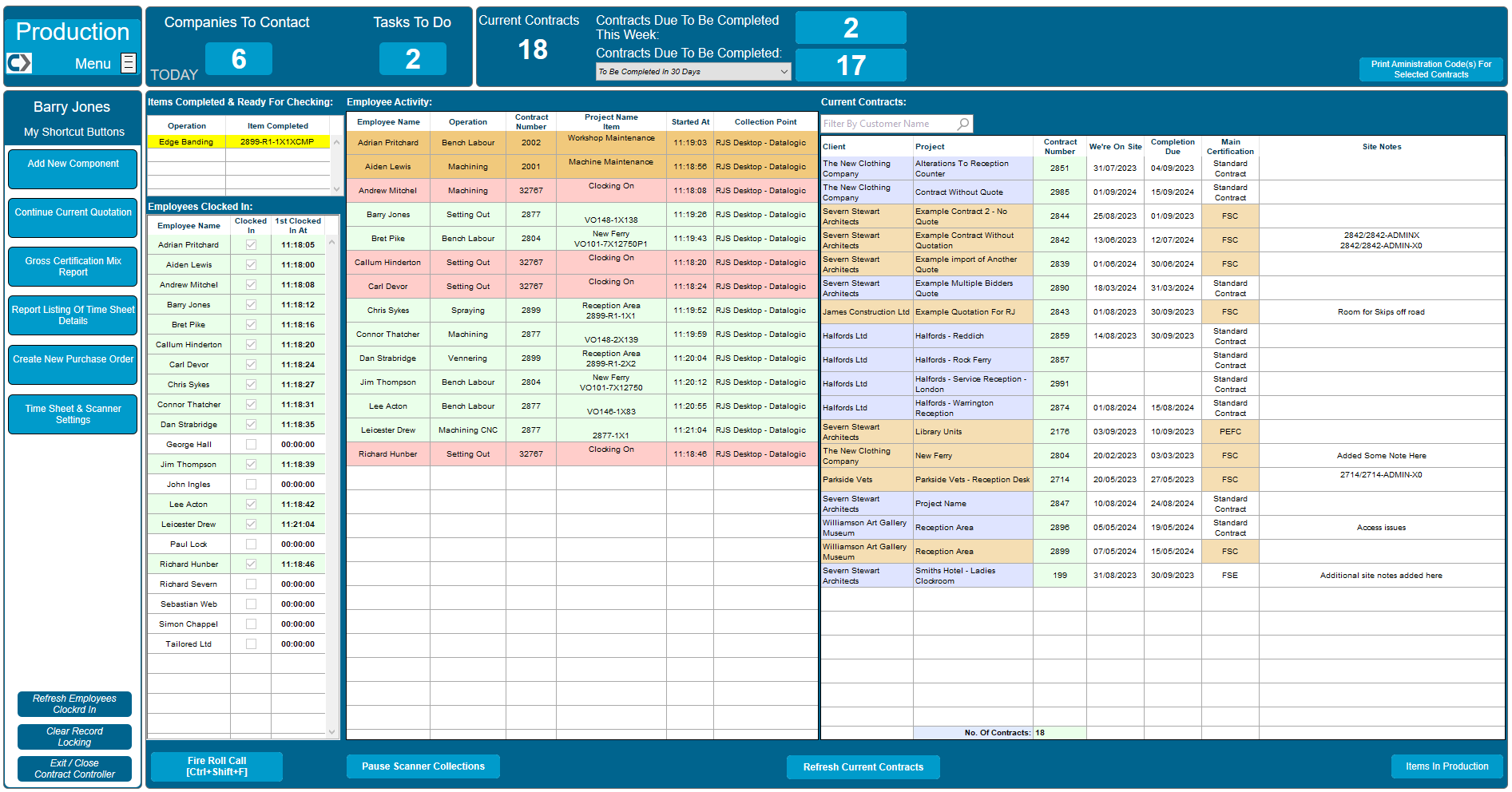1512x792 pixels.
Task: Click Refresh Employees Clocked In
Action: [x=73, y=703]
